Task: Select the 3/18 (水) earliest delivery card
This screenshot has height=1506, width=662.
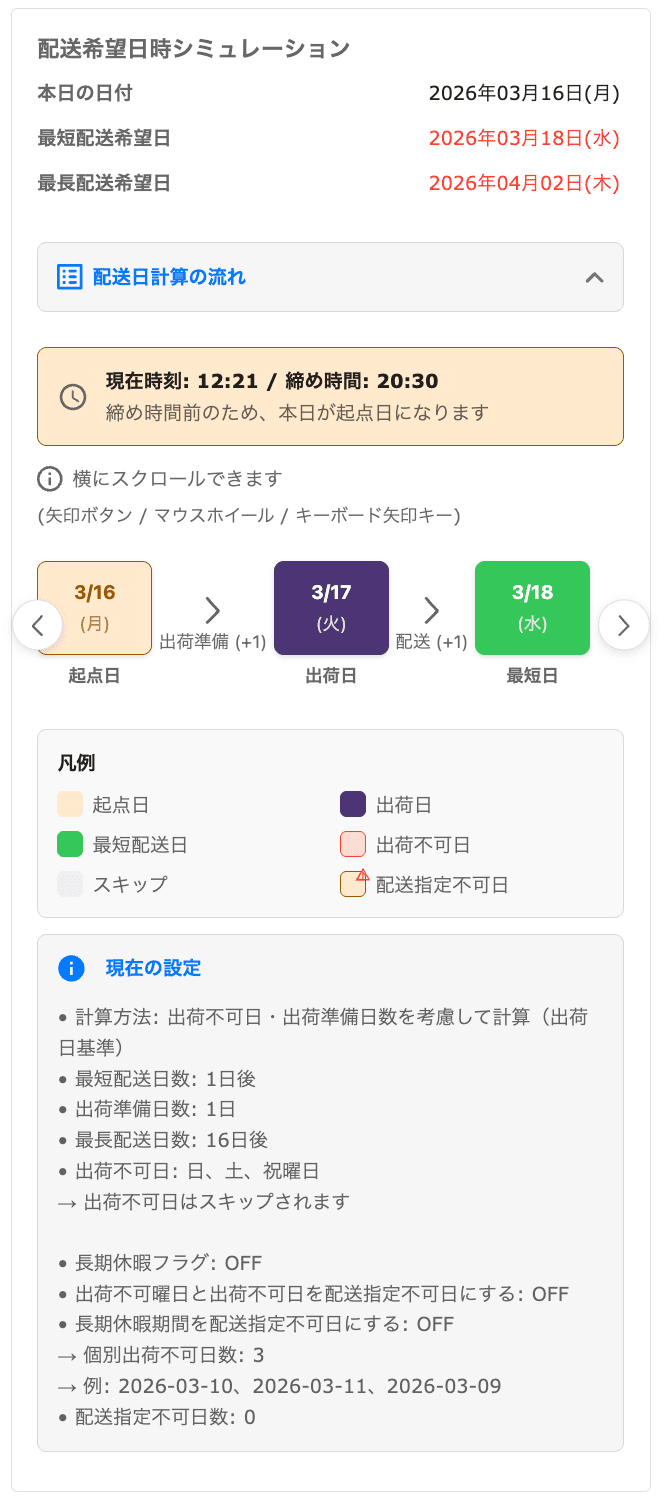Action: pyautogui.click(x=532, y=608)
